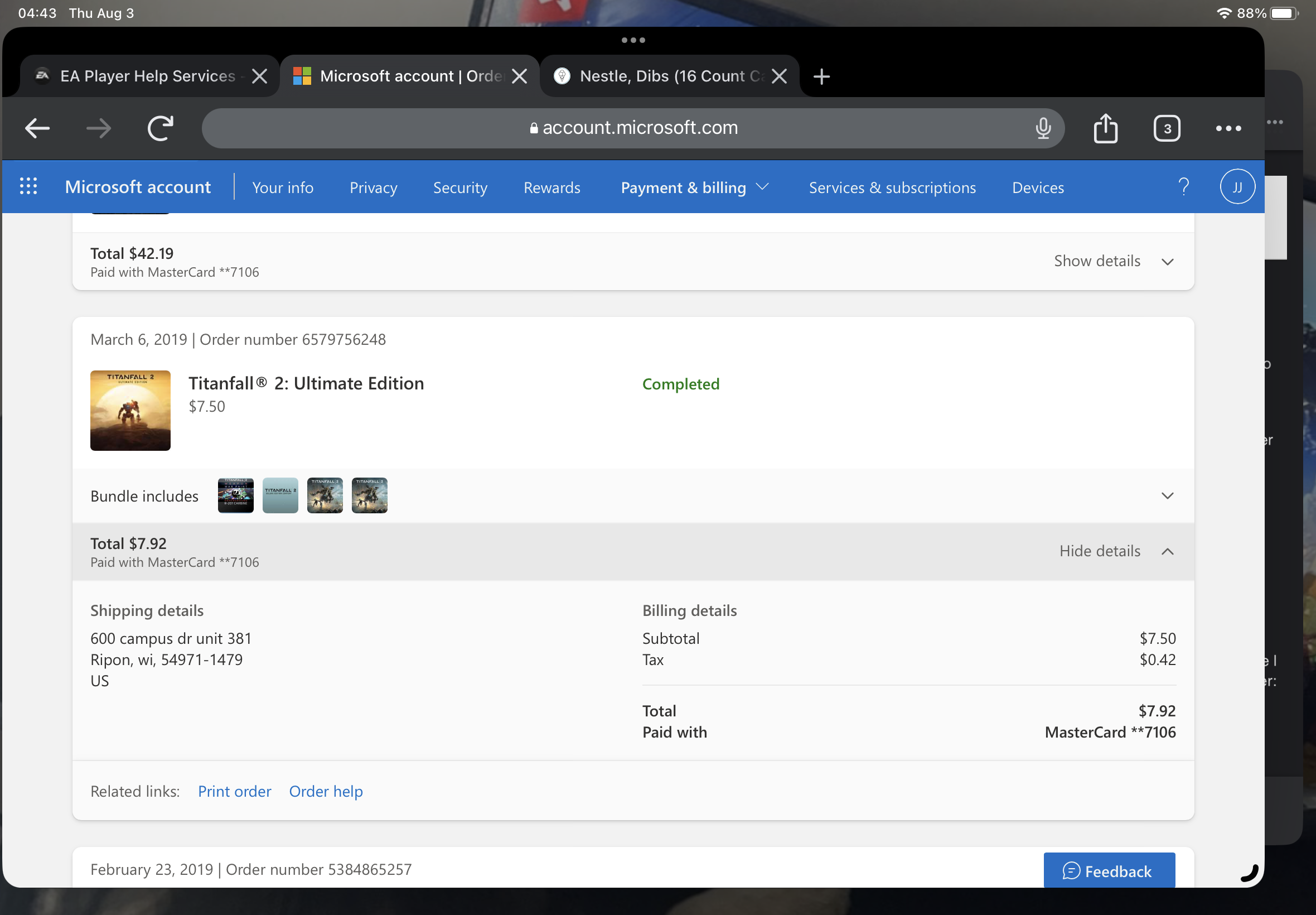The width and height of the screenshot is (1316, 915).
Task: Click the Tax $0.42 amount
Action: pos(1157,659)
